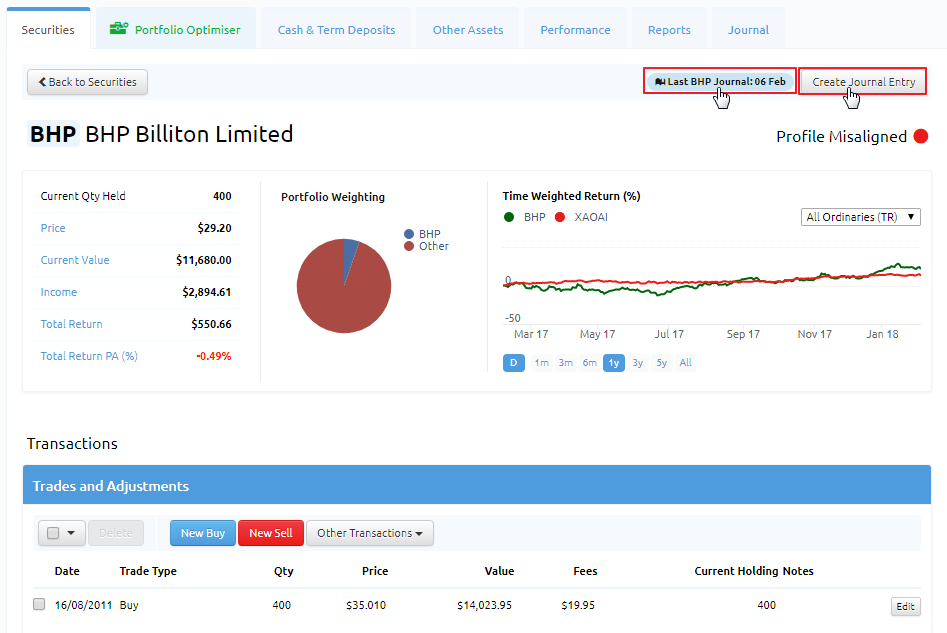Click Create Journal Entry button
Viewport: 947px width, 633px height.
coord(863,82)
